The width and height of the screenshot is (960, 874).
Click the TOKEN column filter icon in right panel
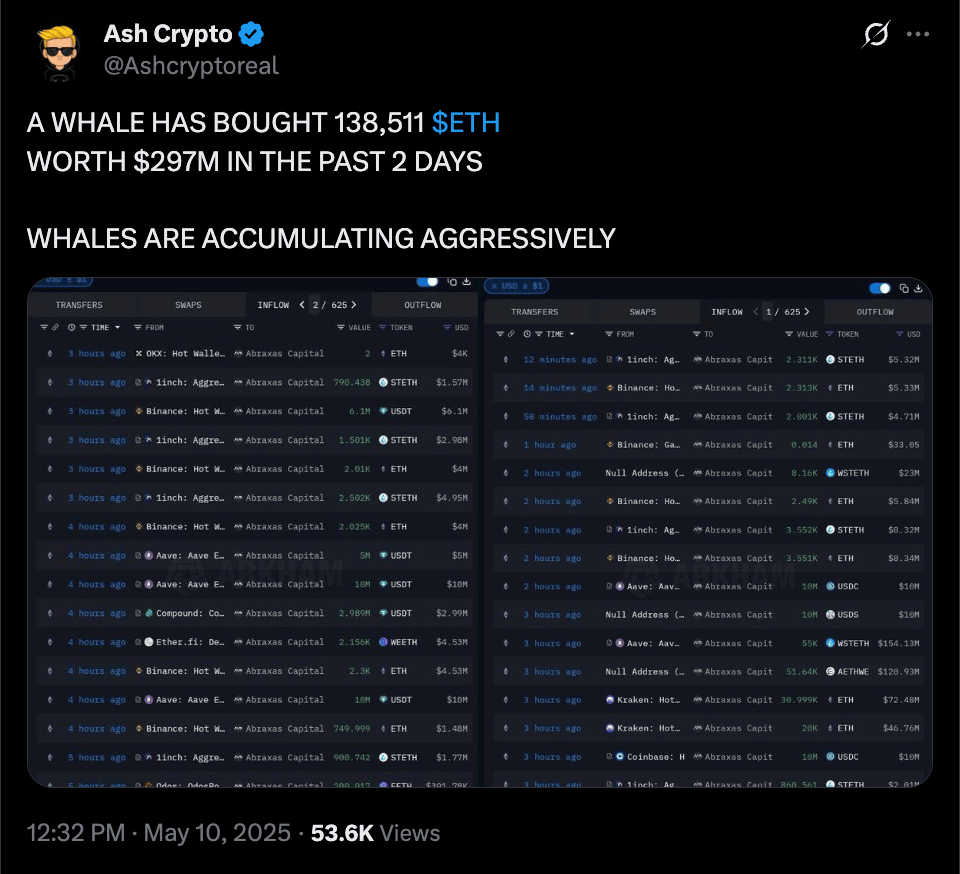tap(829, 334)
